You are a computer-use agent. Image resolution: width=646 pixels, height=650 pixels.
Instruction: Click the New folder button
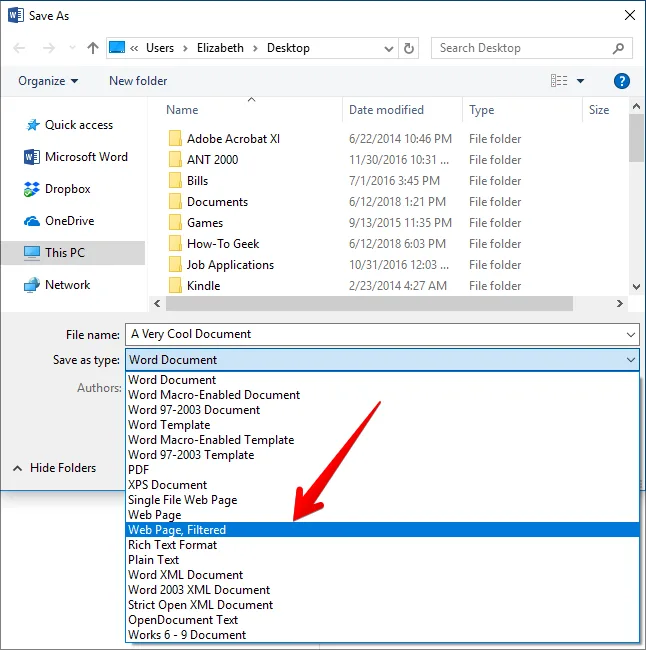[x=138, y=81]
